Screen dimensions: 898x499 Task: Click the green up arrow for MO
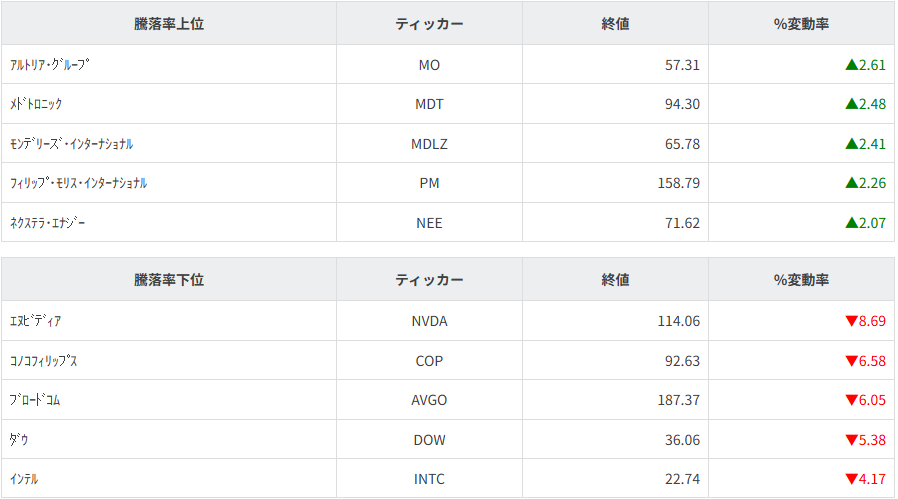(x=851, y=65)
